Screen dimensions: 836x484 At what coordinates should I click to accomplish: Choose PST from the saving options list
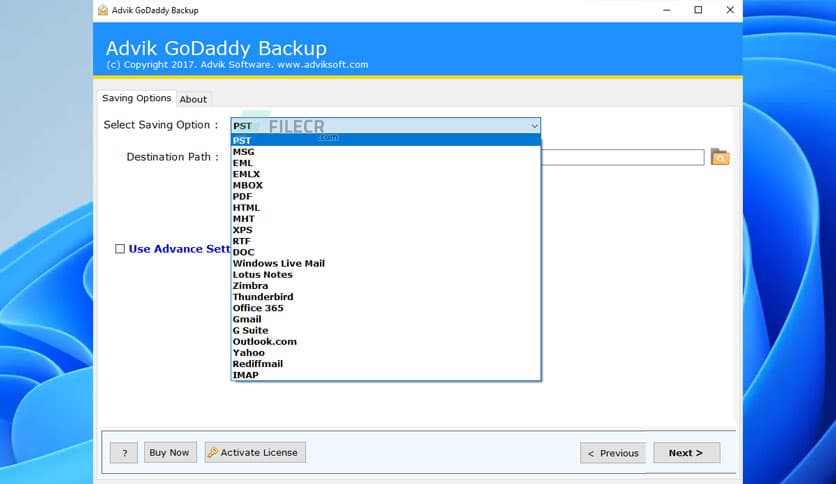click(x=386, y=140)
